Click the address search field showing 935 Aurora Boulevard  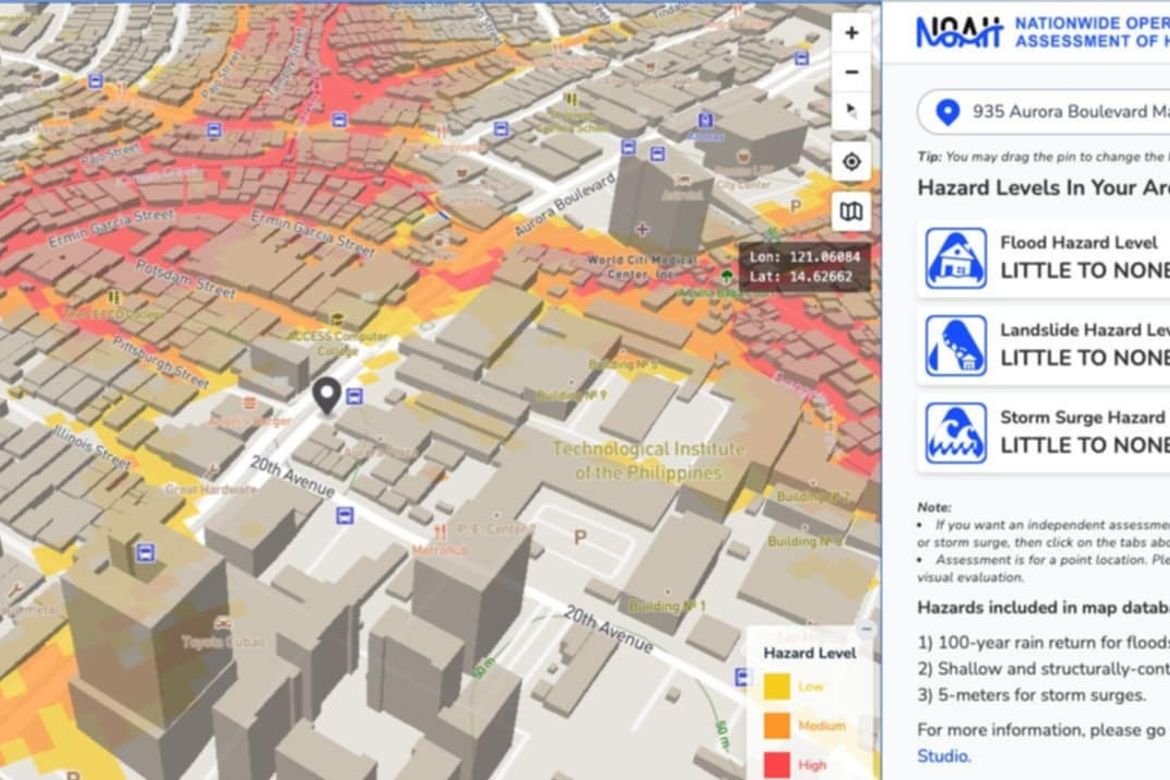tap(1044, 112)
